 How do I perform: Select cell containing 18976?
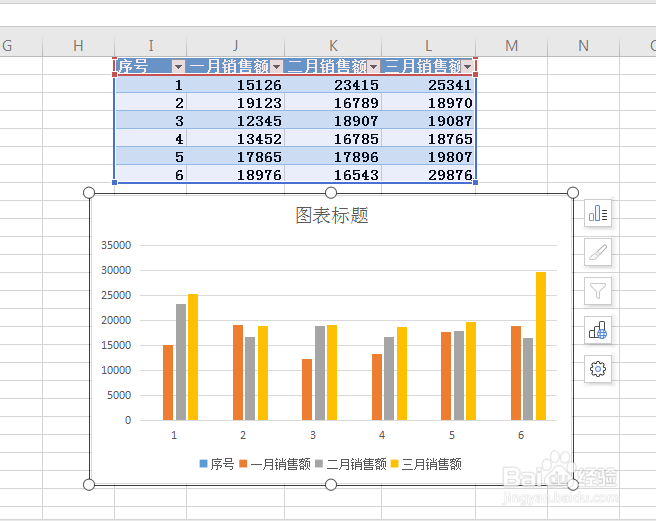click(x=236, y=174)
